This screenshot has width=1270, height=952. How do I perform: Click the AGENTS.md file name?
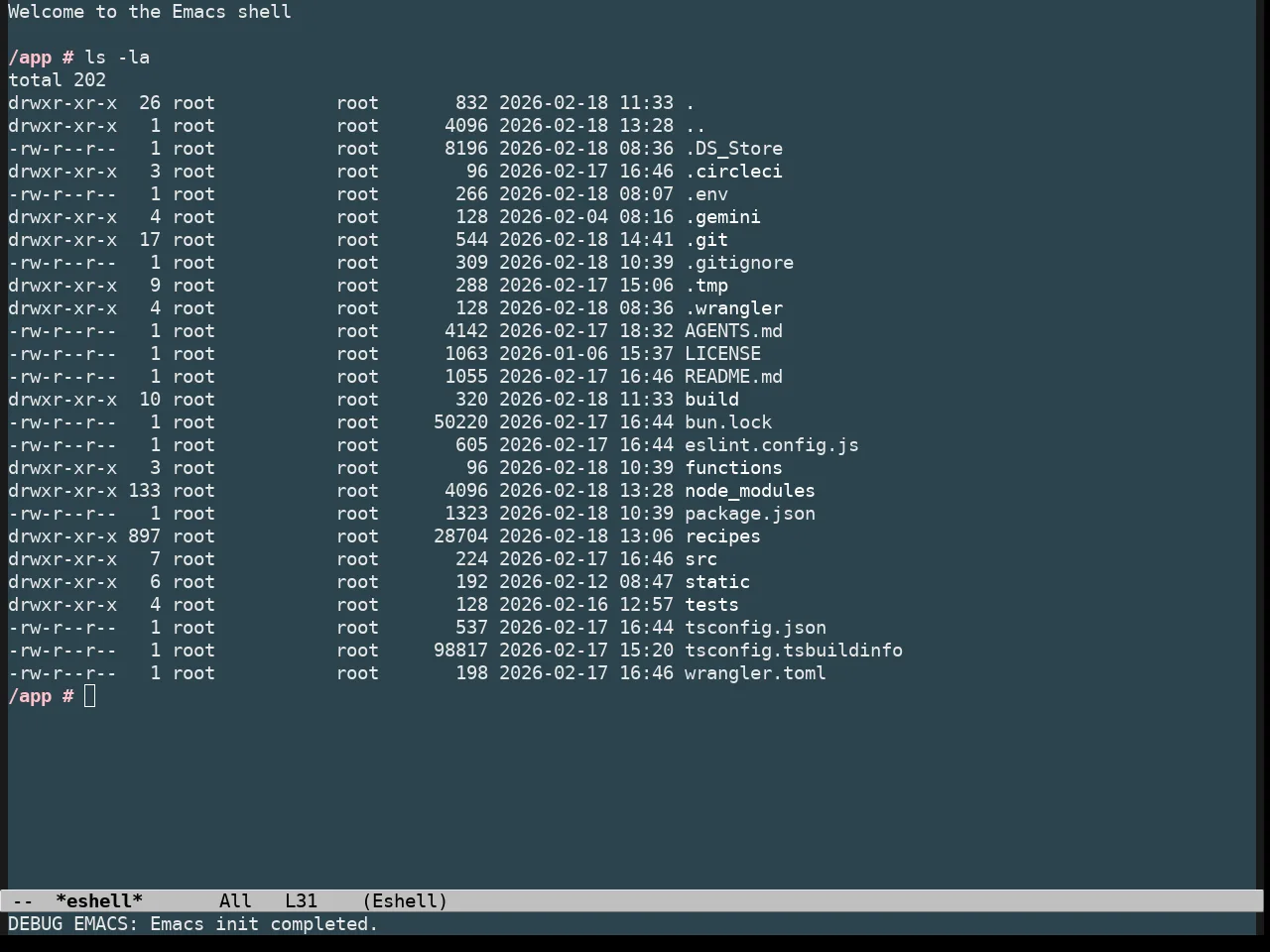tap(733, 331)
